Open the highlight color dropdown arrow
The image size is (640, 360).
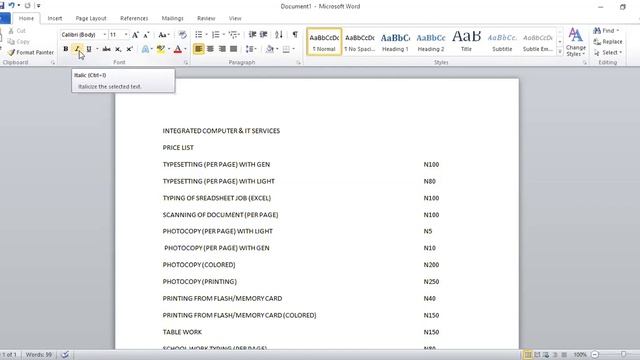point(169,49)
